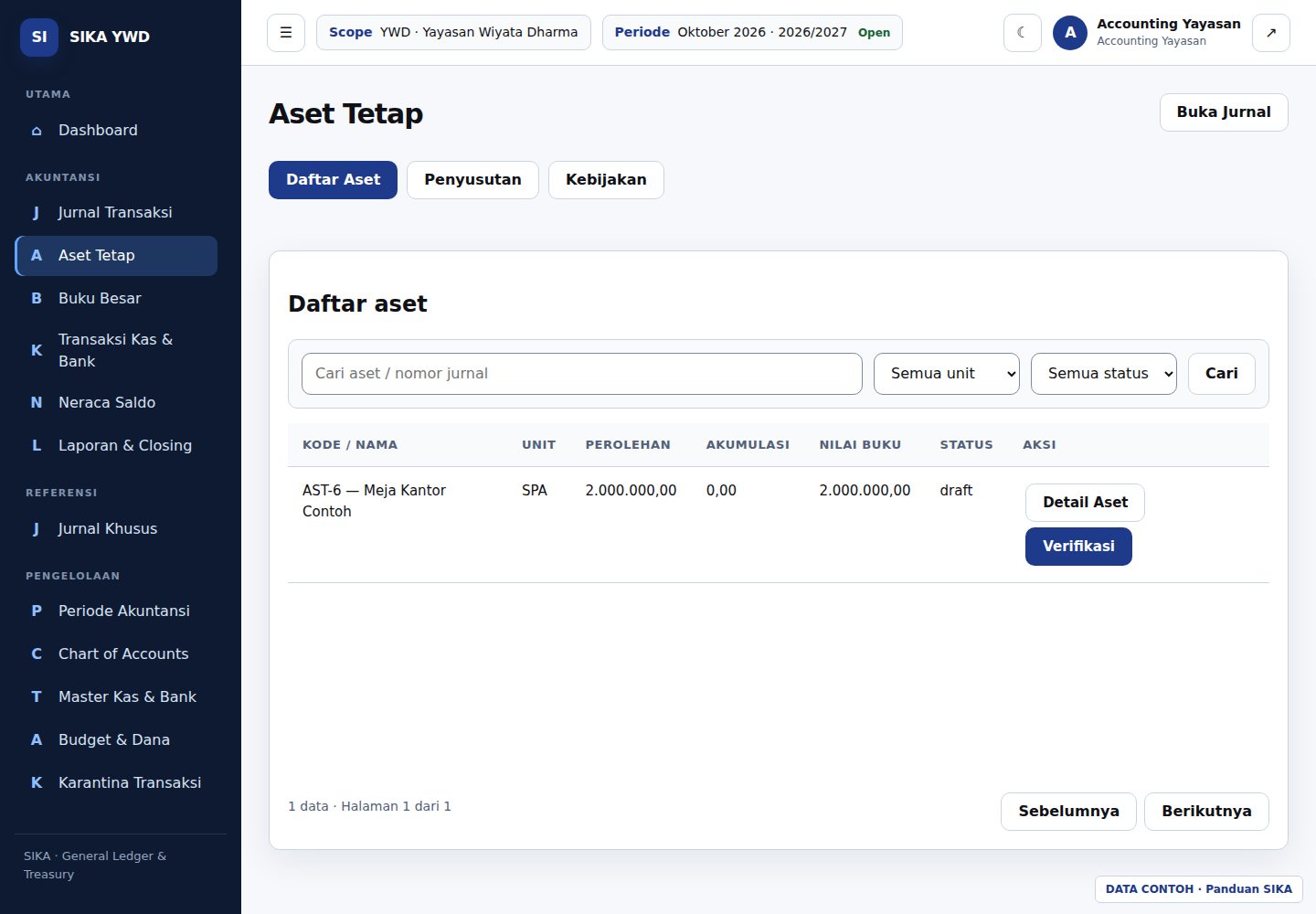Open Buku Besar page

[116, 298]
